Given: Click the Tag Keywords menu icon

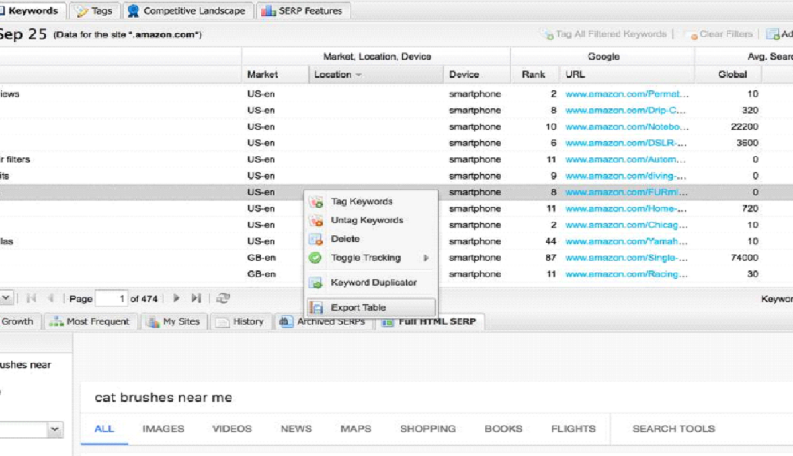Looking at the screenshot, I should [x=316, y=202].
